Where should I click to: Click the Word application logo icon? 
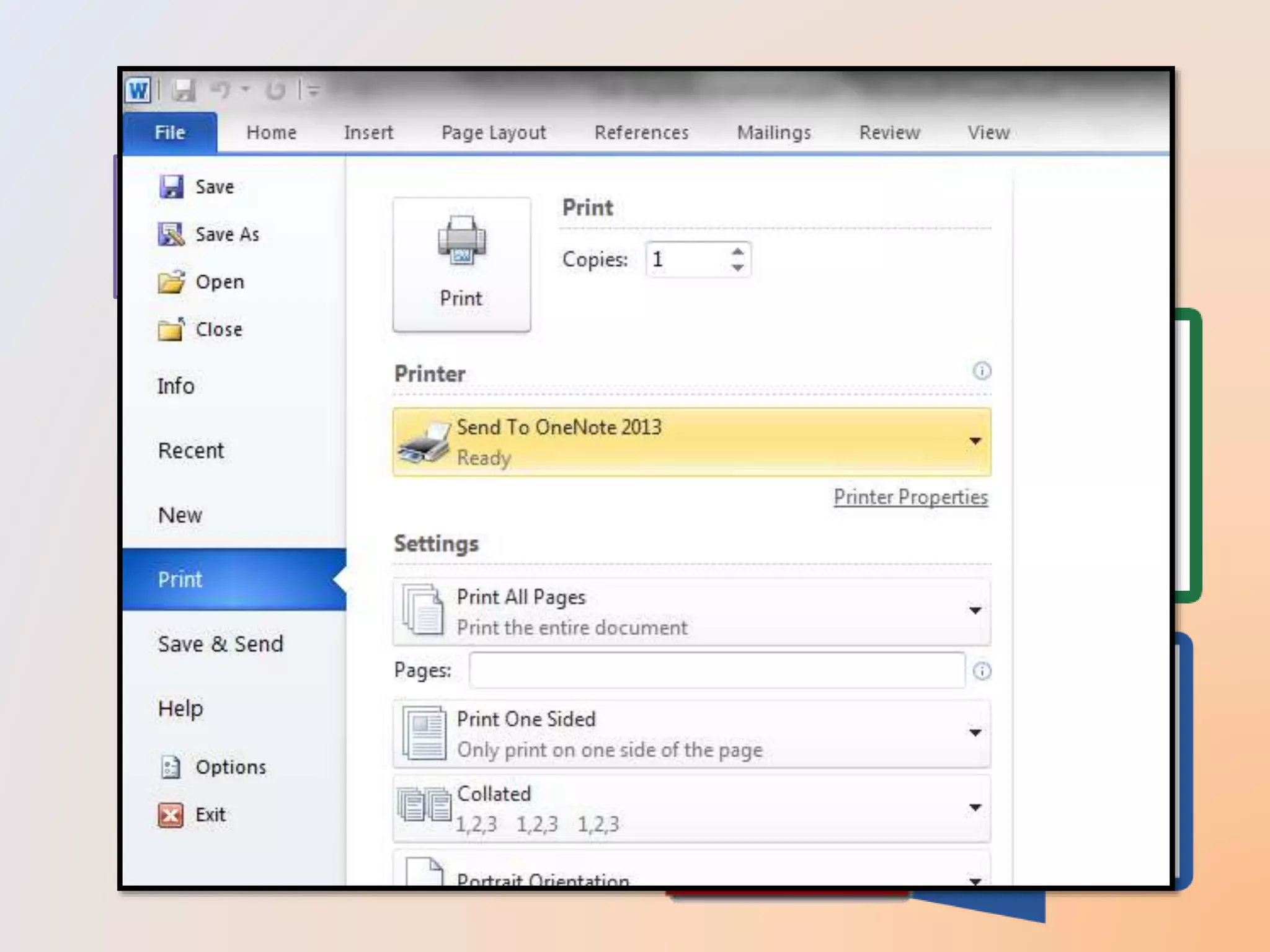[138, 91]
